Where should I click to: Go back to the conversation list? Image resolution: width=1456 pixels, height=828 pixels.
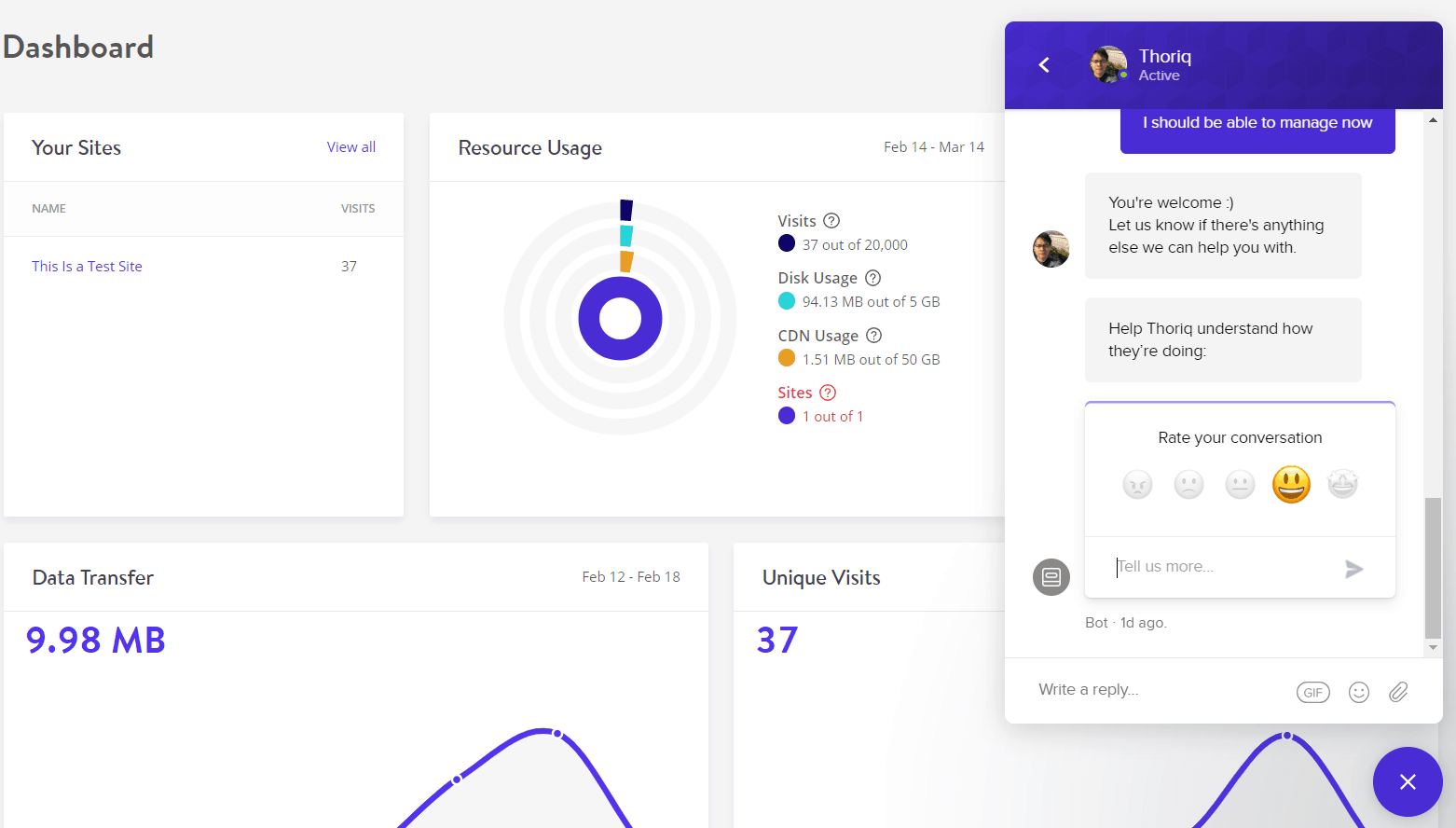pyautogui.click(x=1043, y=64)
